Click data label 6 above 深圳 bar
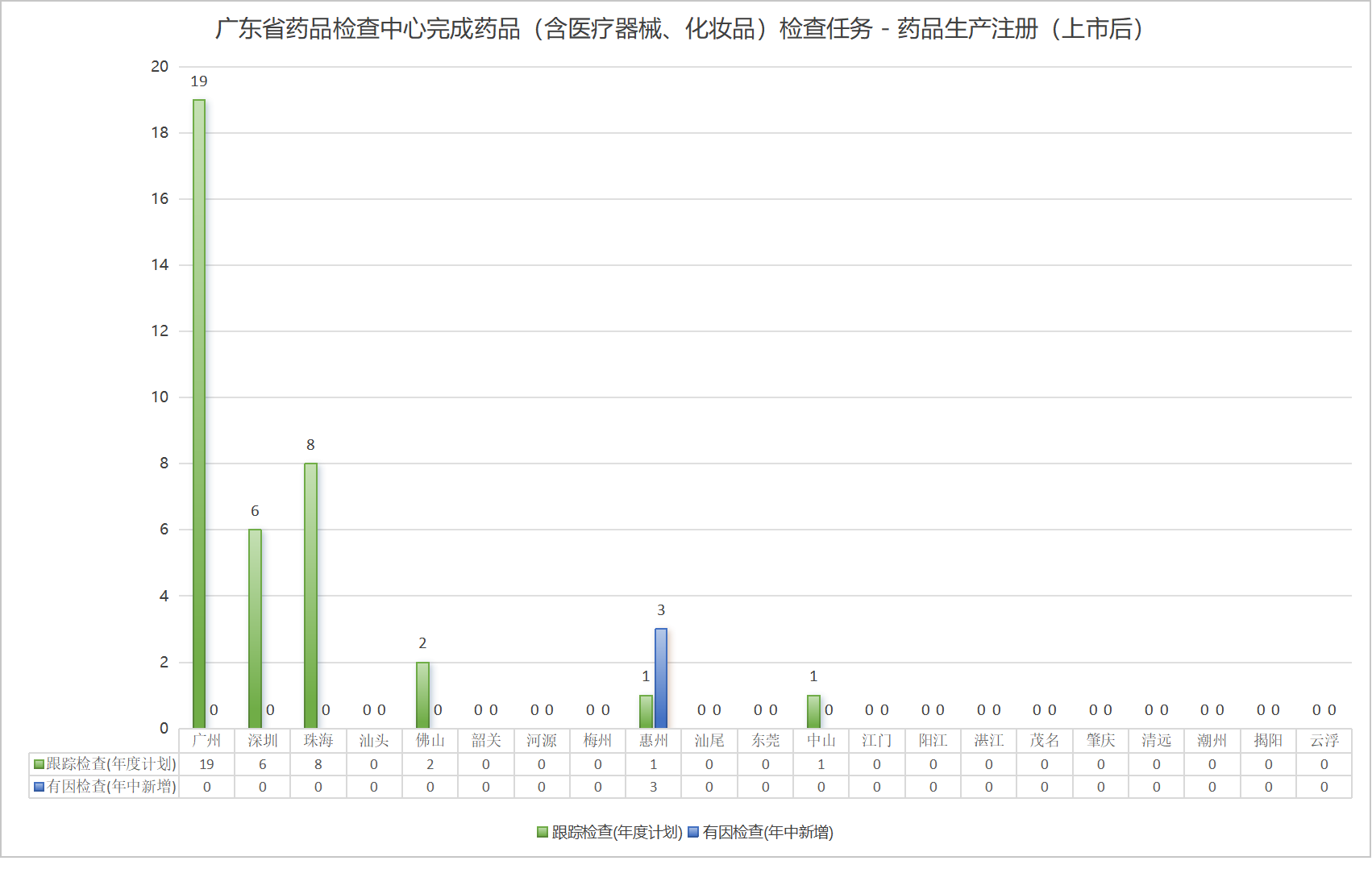1372x869 pixels. pyautogui.click(x=255, y=511)
